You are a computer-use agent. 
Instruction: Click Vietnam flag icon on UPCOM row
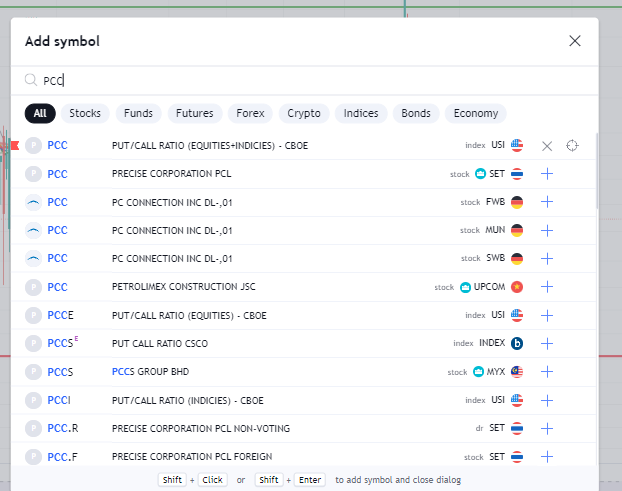(x=517, y=287)
